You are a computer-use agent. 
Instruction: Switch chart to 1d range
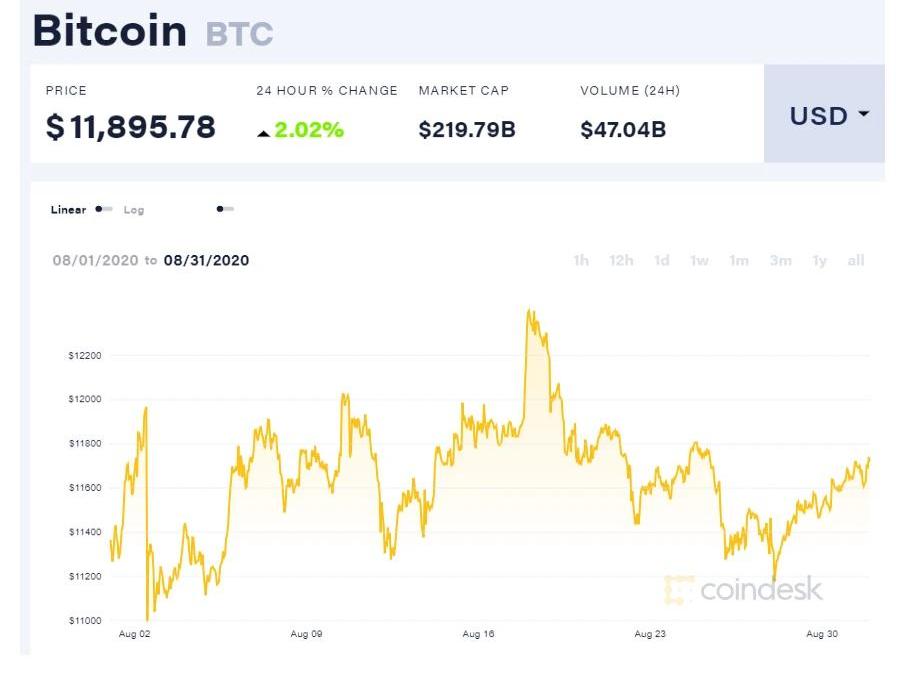(x=661, y=261)
